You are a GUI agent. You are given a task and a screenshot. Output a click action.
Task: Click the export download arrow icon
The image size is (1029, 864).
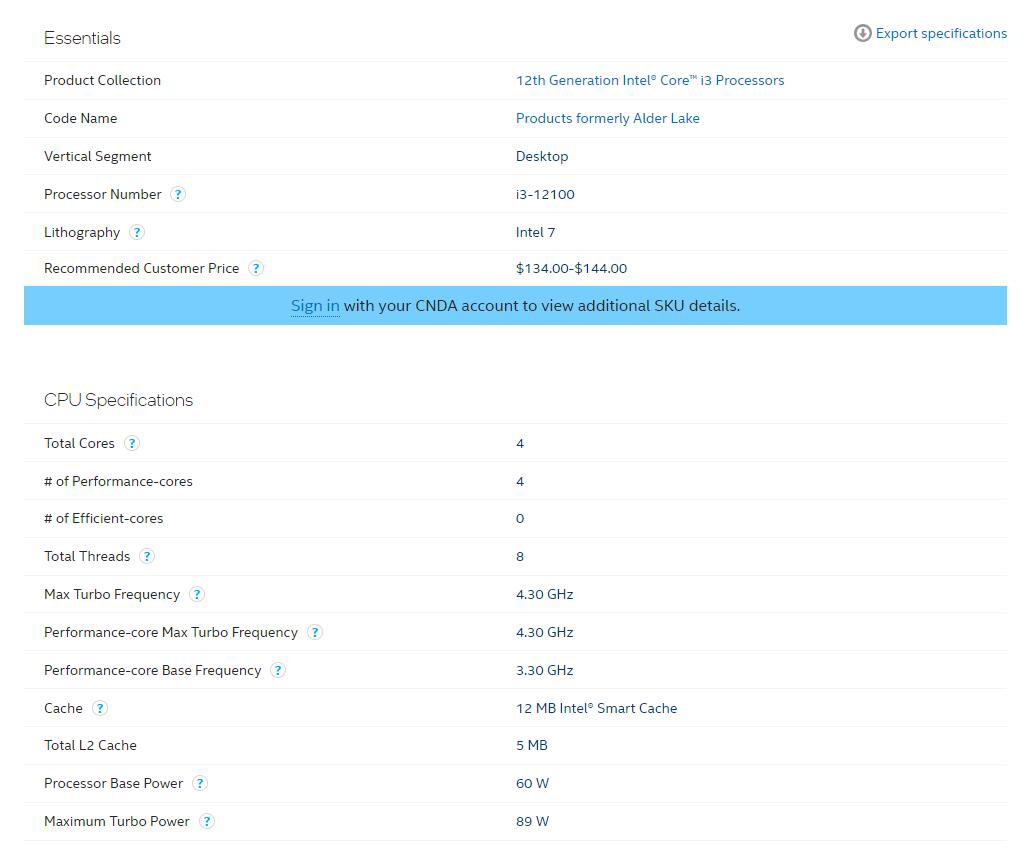tap(862, 33)
